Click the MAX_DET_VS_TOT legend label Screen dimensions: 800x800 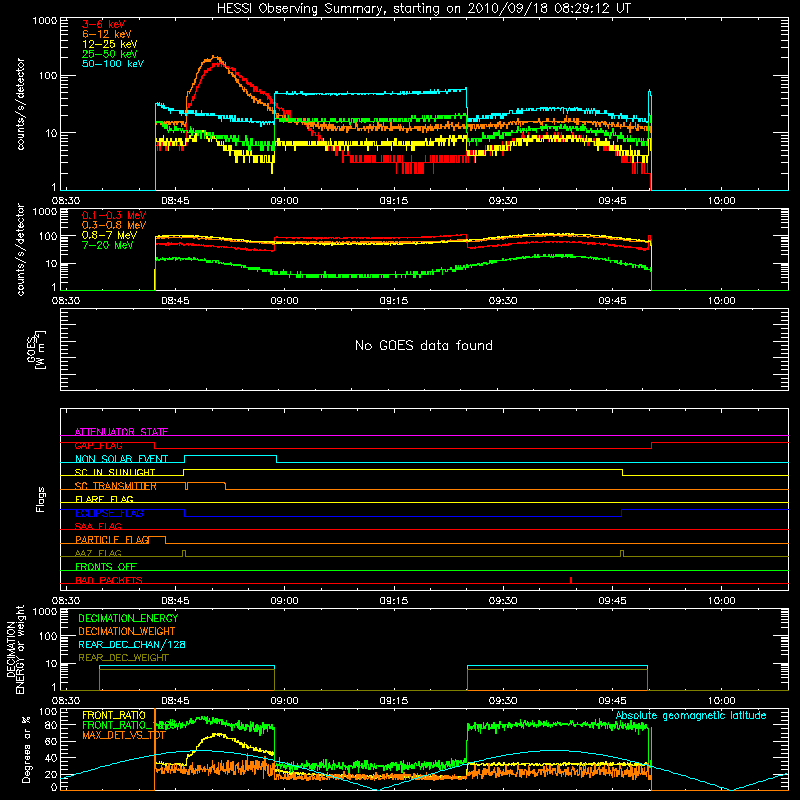click(124, 735)
